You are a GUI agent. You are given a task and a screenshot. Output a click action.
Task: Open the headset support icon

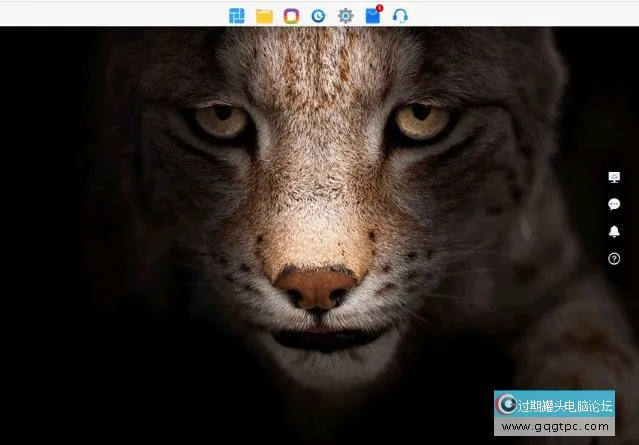[x=400, y=16]
